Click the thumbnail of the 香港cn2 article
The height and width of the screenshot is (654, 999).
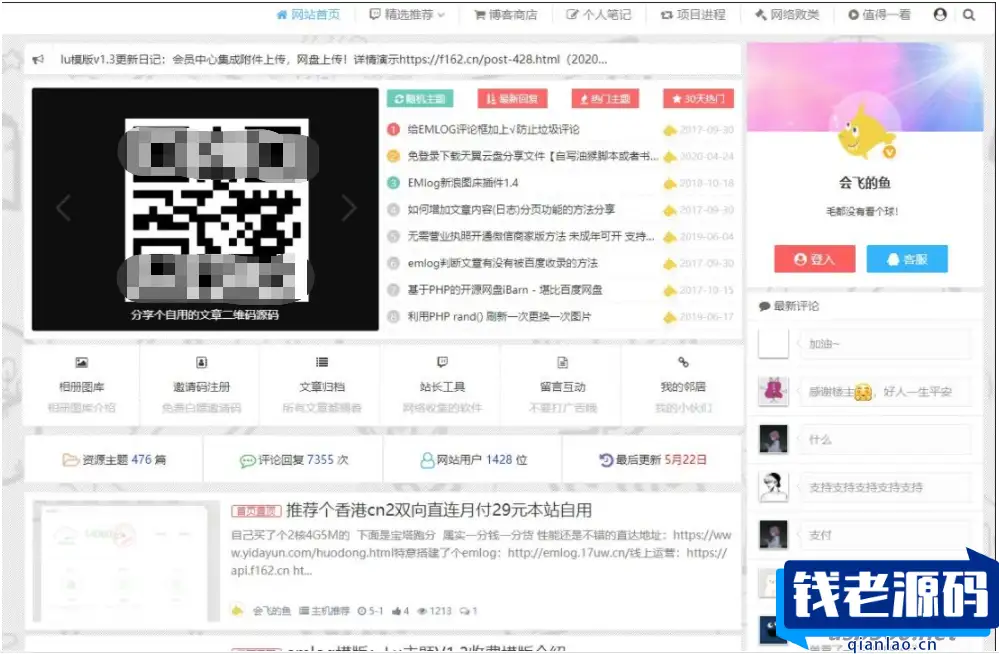(x=126, y=562)
